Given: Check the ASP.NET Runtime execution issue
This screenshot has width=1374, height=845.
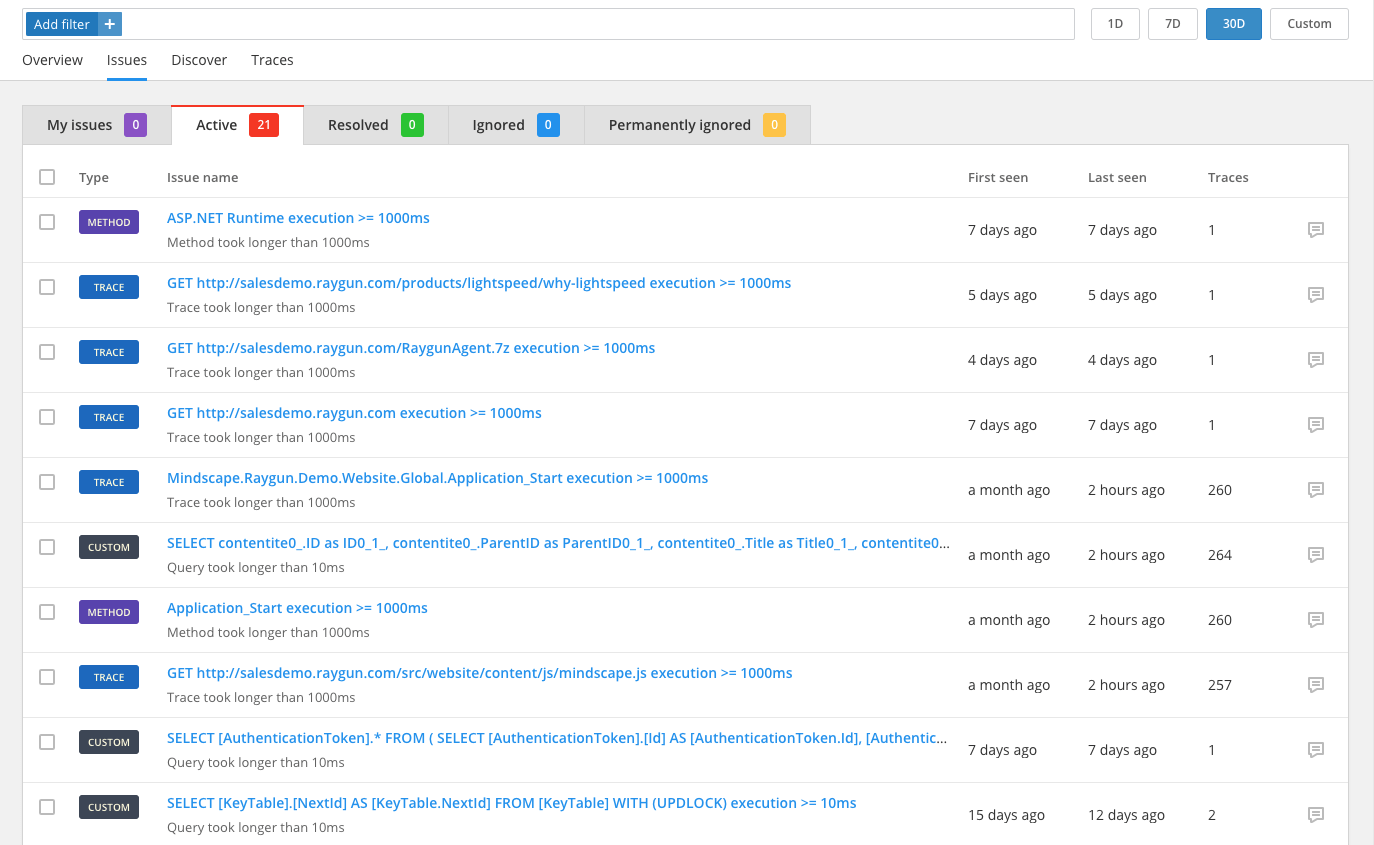Looking at the screenshot, I should (47, 222).
